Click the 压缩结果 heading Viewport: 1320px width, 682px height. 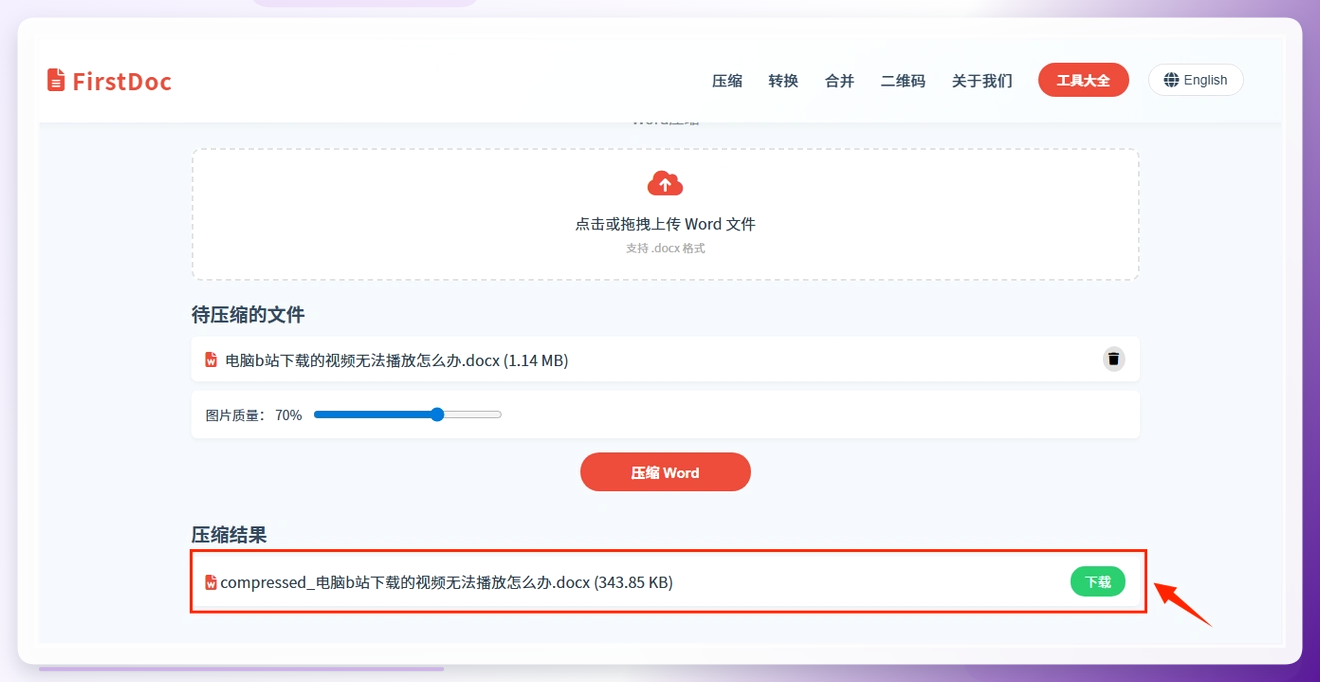[x=229, y=535]
